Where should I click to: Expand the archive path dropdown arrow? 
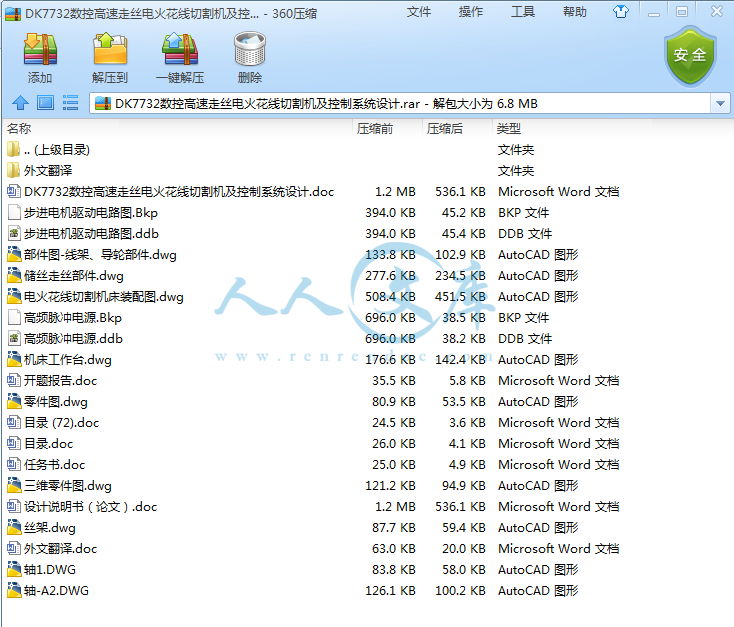coord(720,103)
